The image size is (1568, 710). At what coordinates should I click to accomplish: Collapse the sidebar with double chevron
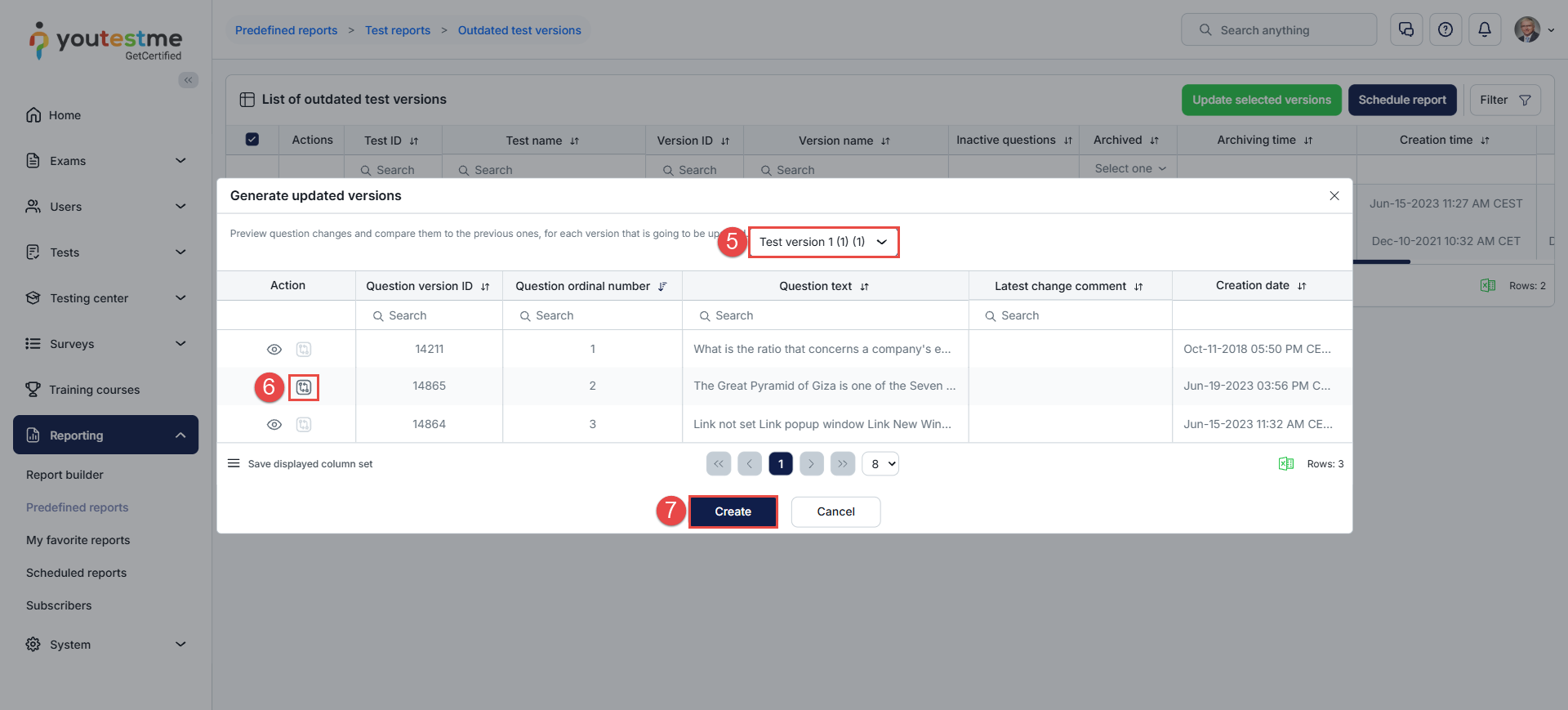click(189, 80)
